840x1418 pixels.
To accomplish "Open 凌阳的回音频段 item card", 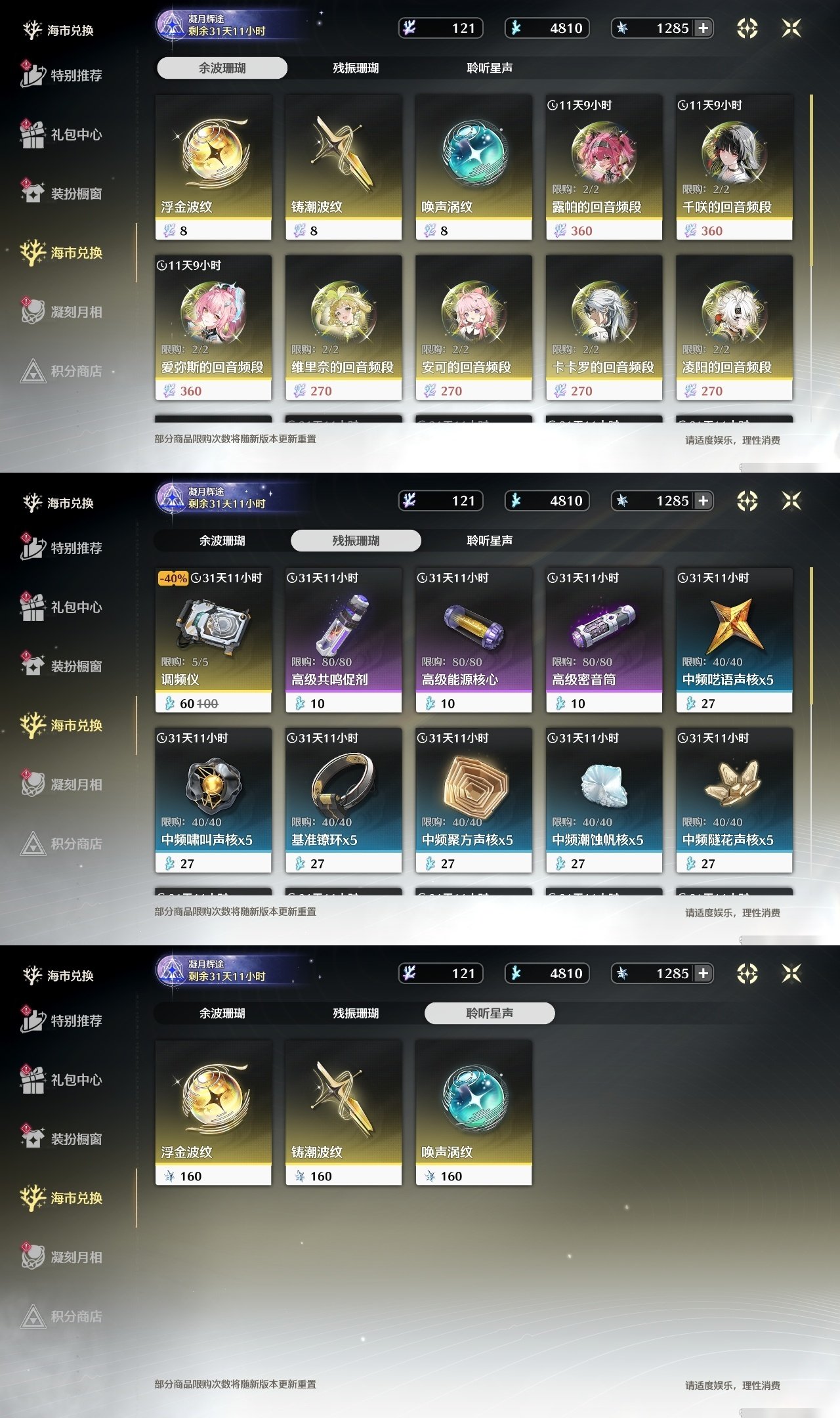I will point(734,328).
